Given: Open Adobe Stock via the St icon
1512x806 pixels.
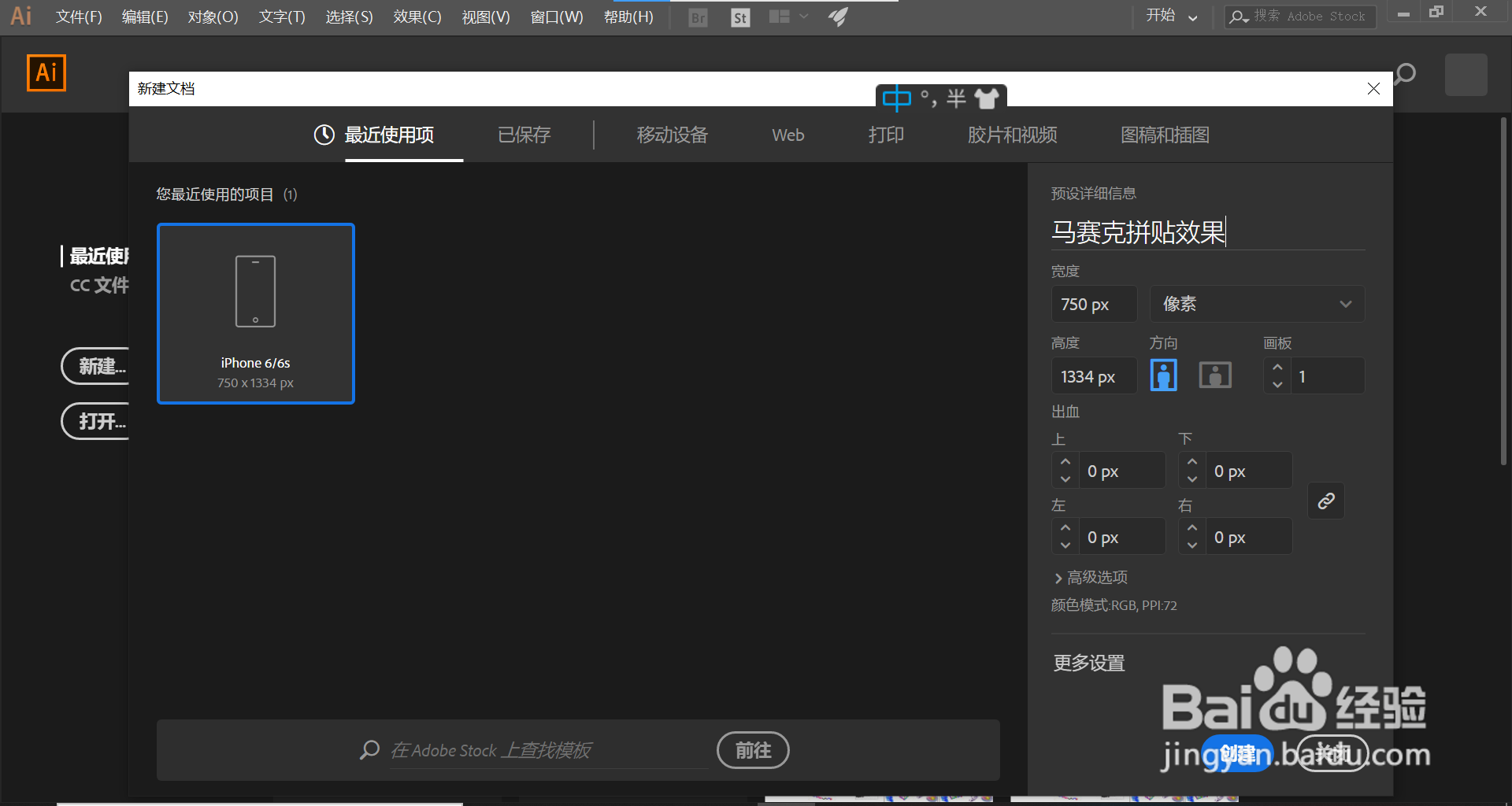Looking at the screenshot, I should point(739,17).
